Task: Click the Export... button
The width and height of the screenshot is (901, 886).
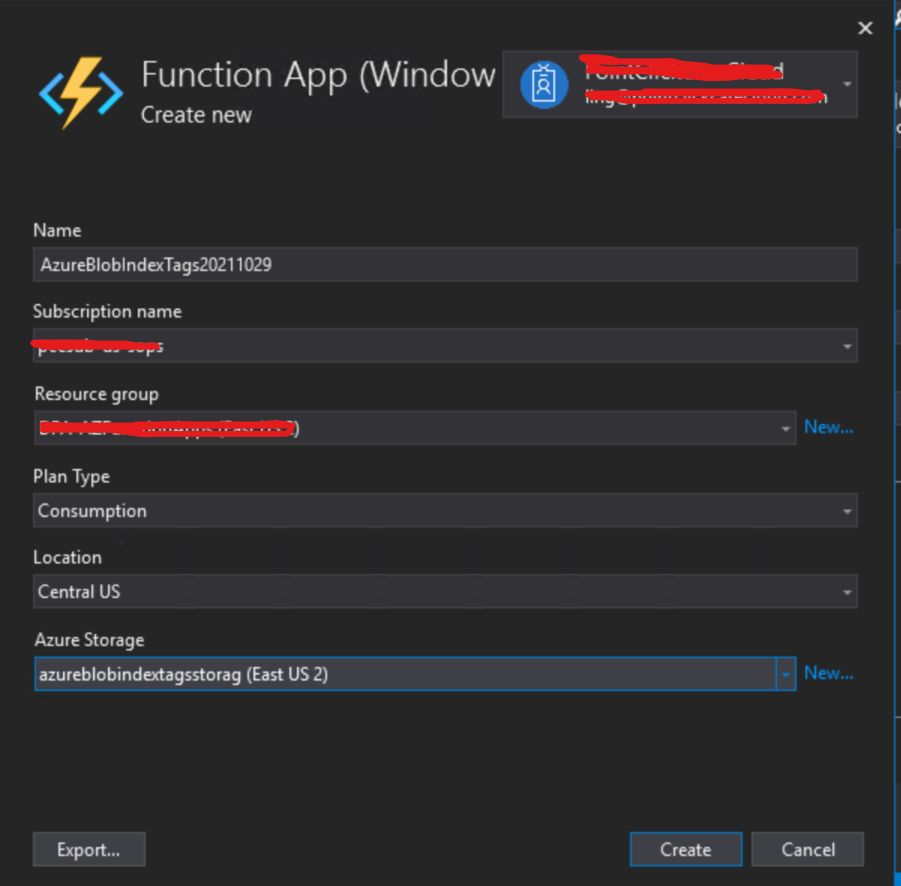Action: (x=89, y=849)
